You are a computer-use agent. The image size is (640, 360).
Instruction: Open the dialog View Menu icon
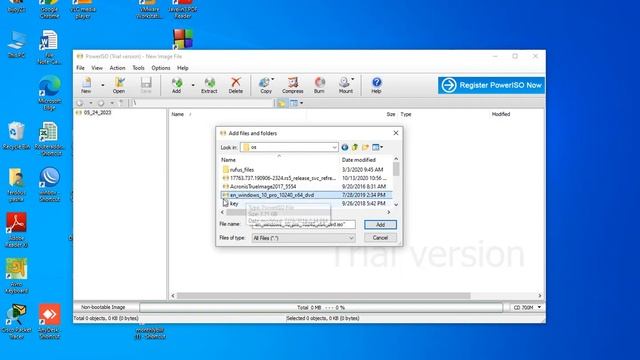pos(377,147)
